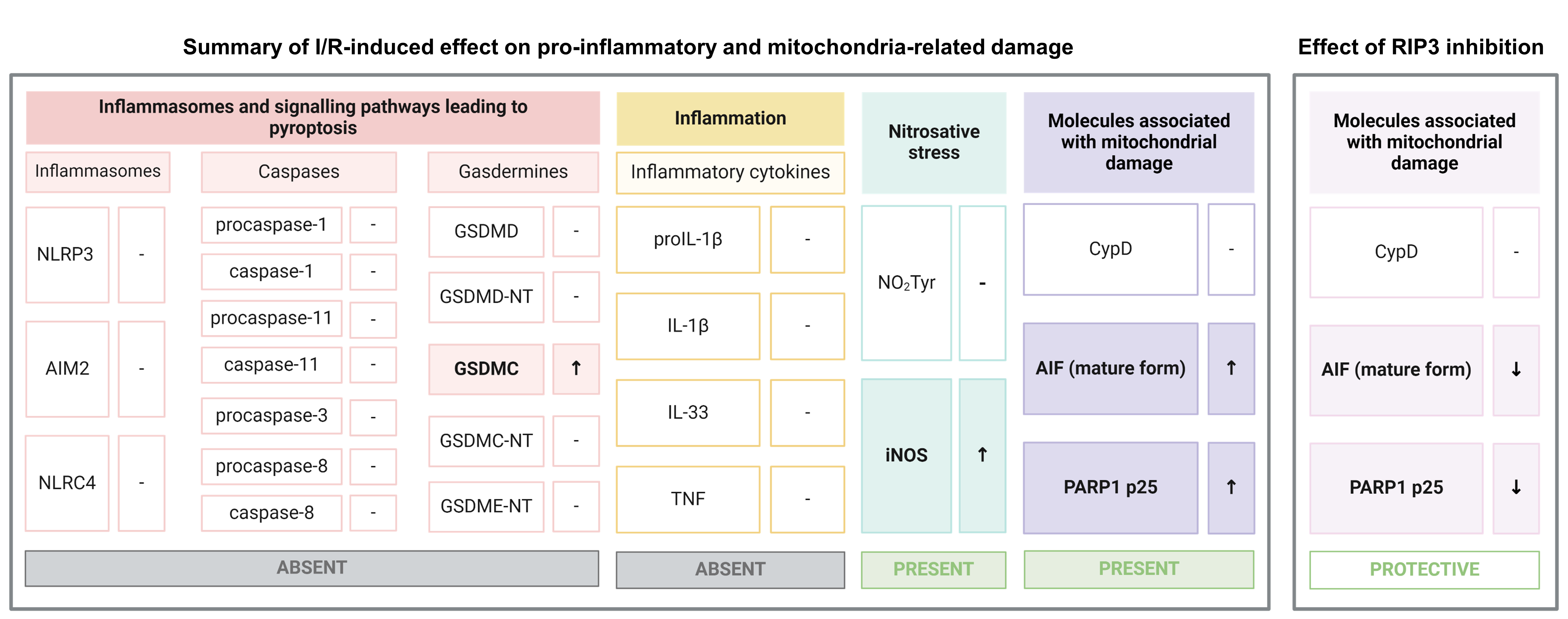Select the Inflammatory cytokines sub-header
Screen dimensions: 1568x619
coord(730,172)
